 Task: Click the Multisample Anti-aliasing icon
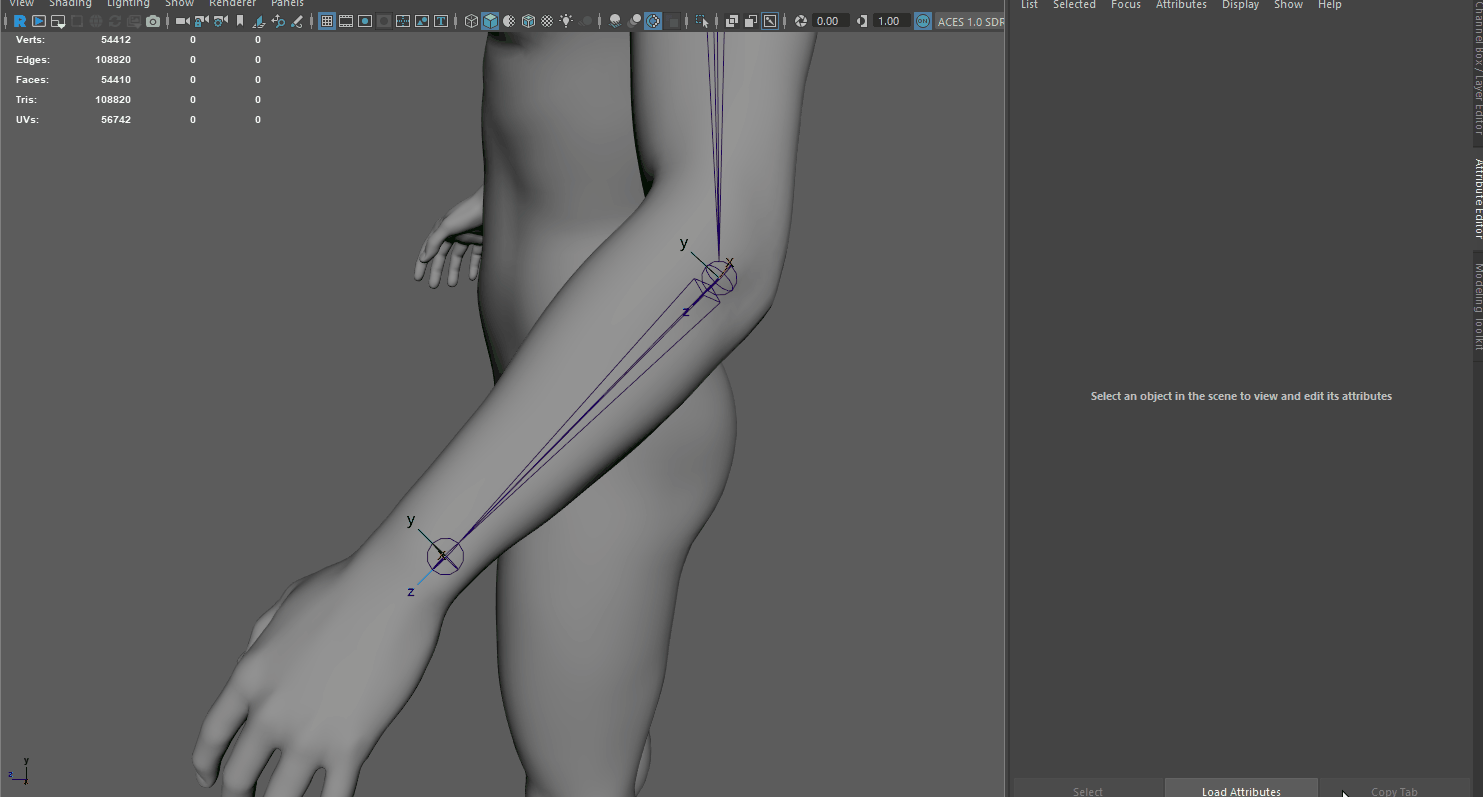pos(654,21)
